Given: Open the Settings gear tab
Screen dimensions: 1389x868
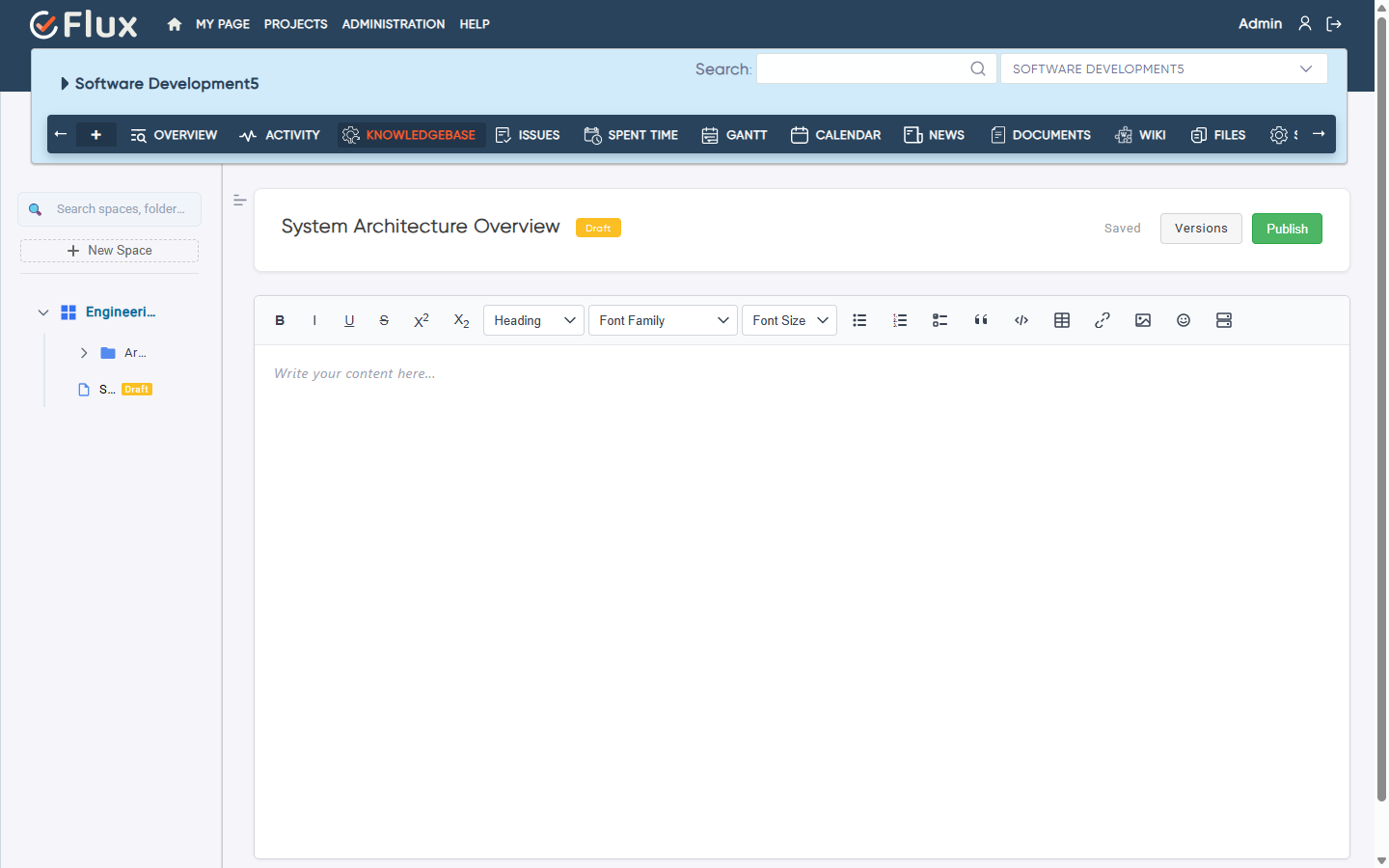Looking at the screenshot, I should pos(1283,135).
